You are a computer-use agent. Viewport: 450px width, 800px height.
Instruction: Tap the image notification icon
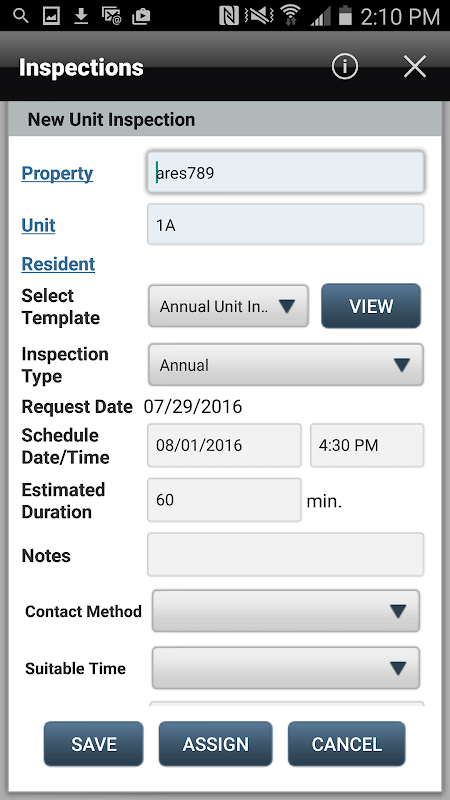pos(51,16)
